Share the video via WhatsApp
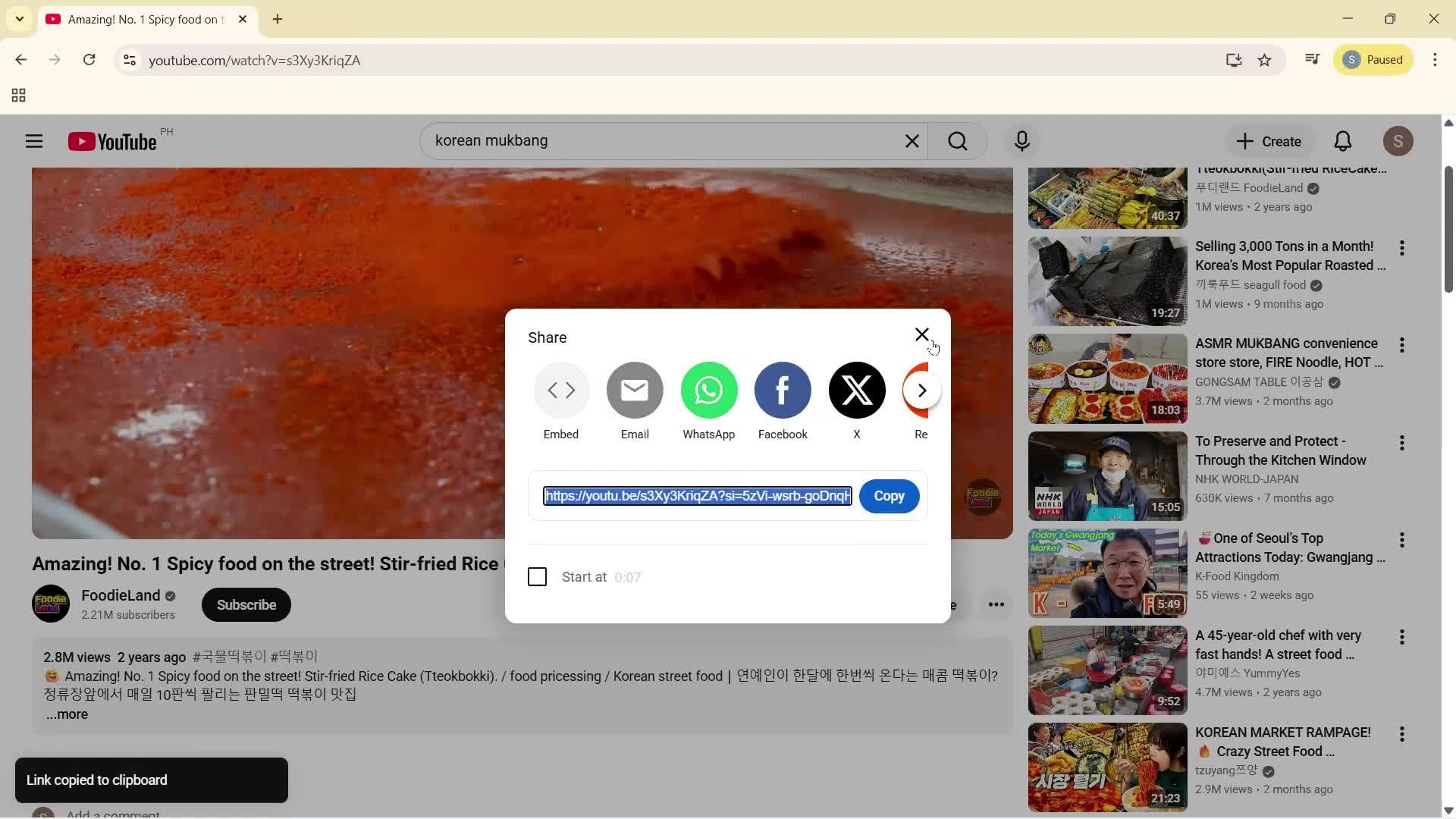 [x=708, y=390]
